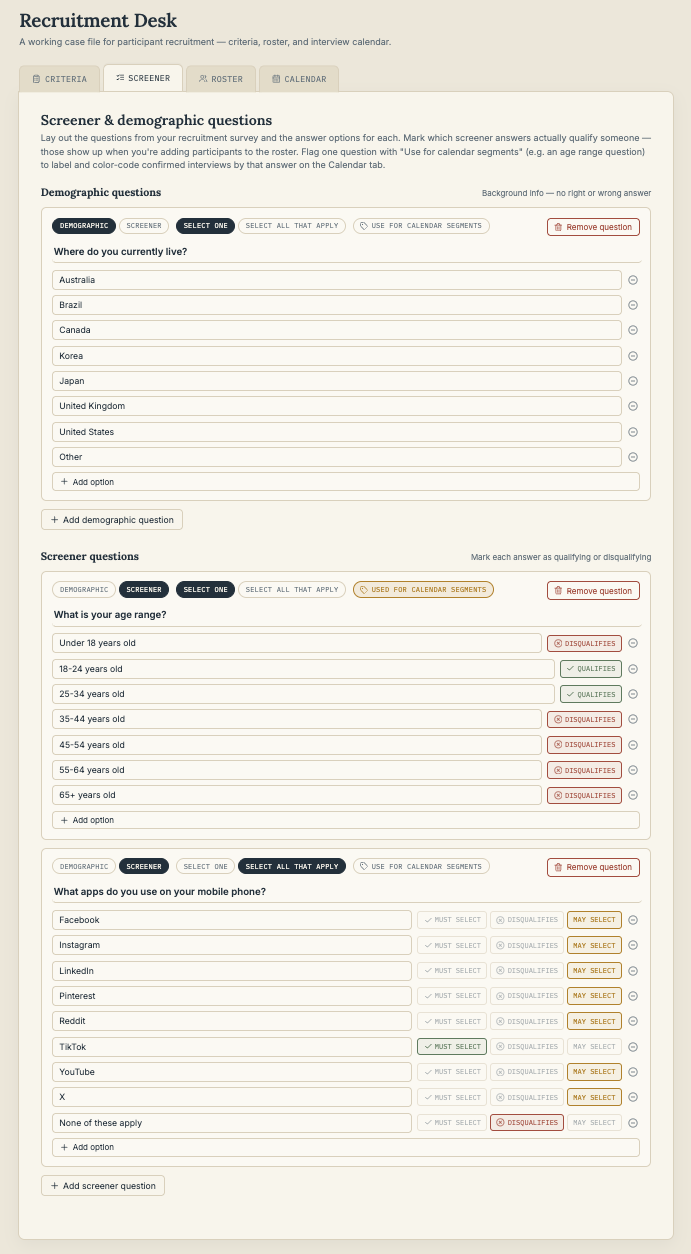Toggle Disqualifies on 65+ years old
691x1254 pixels.
pos(584,795)
